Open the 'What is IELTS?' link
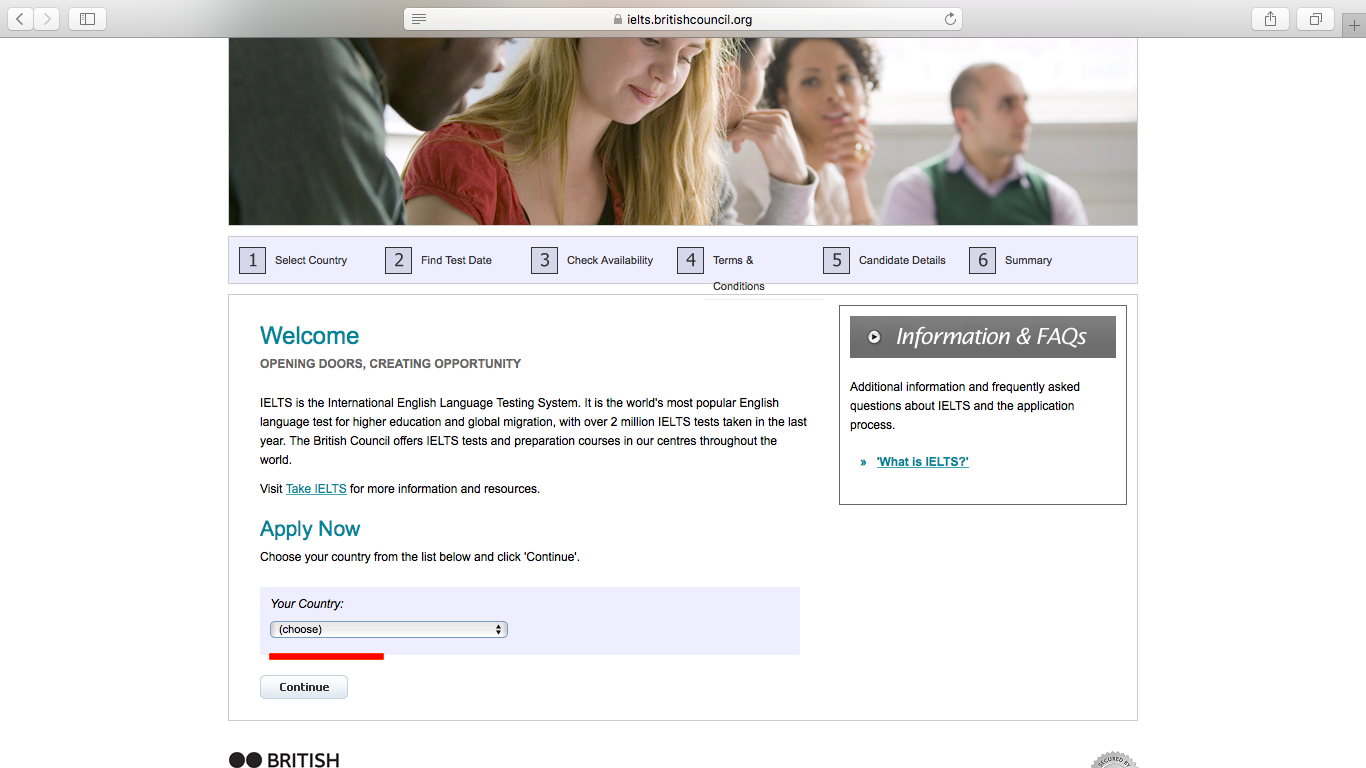Viewport: 1366px width, 768px height. pos(923,462)
